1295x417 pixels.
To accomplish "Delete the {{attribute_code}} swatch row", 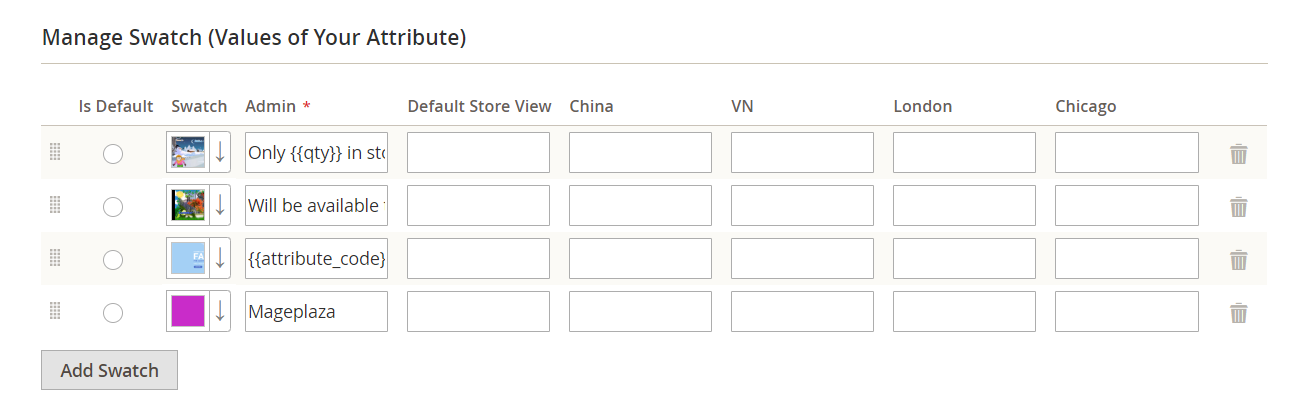I will pos(1238,260).
